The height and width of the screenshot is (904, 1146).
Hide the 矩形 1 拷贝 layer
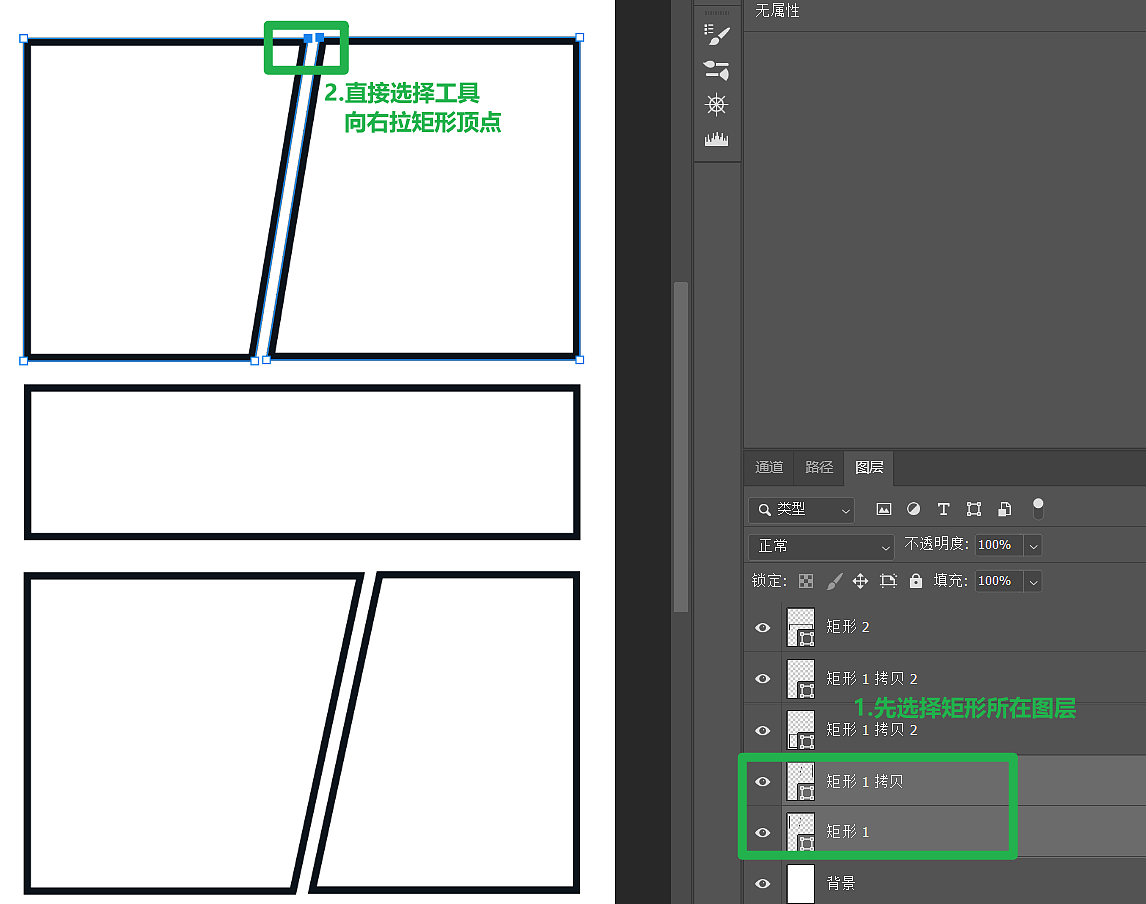pyautogui.click(x=762, y=782)
